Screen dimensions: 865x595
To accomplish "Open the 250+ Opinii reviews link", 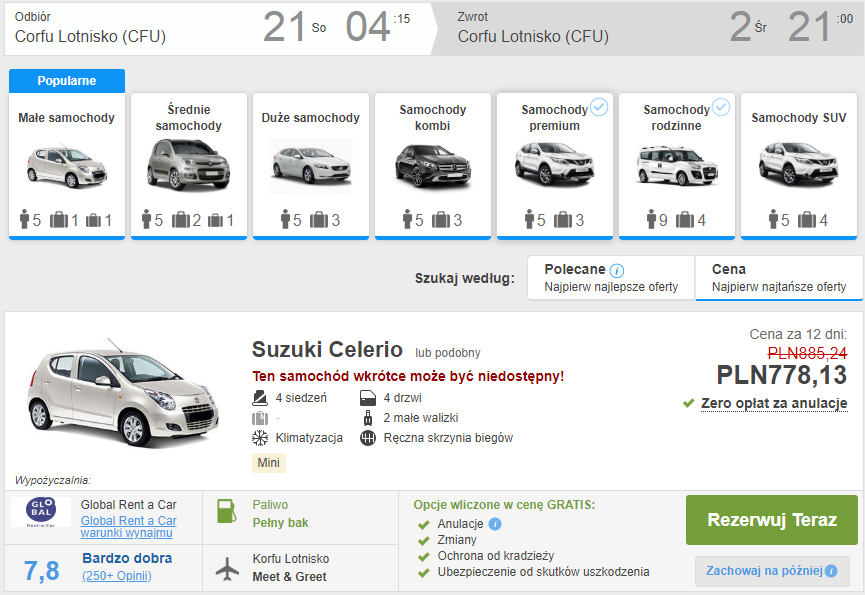I will pos(116,576).
